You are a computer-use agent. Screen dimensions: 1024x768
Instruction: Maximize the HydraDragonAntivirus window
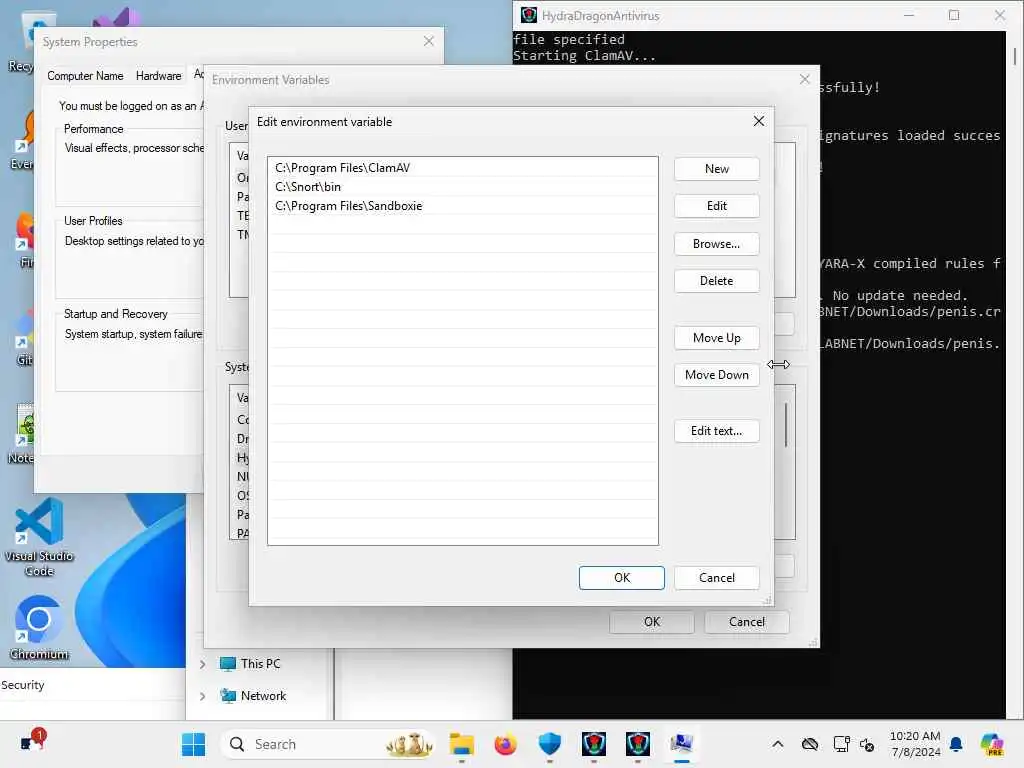pyautogui.click(x=954, y=15)
